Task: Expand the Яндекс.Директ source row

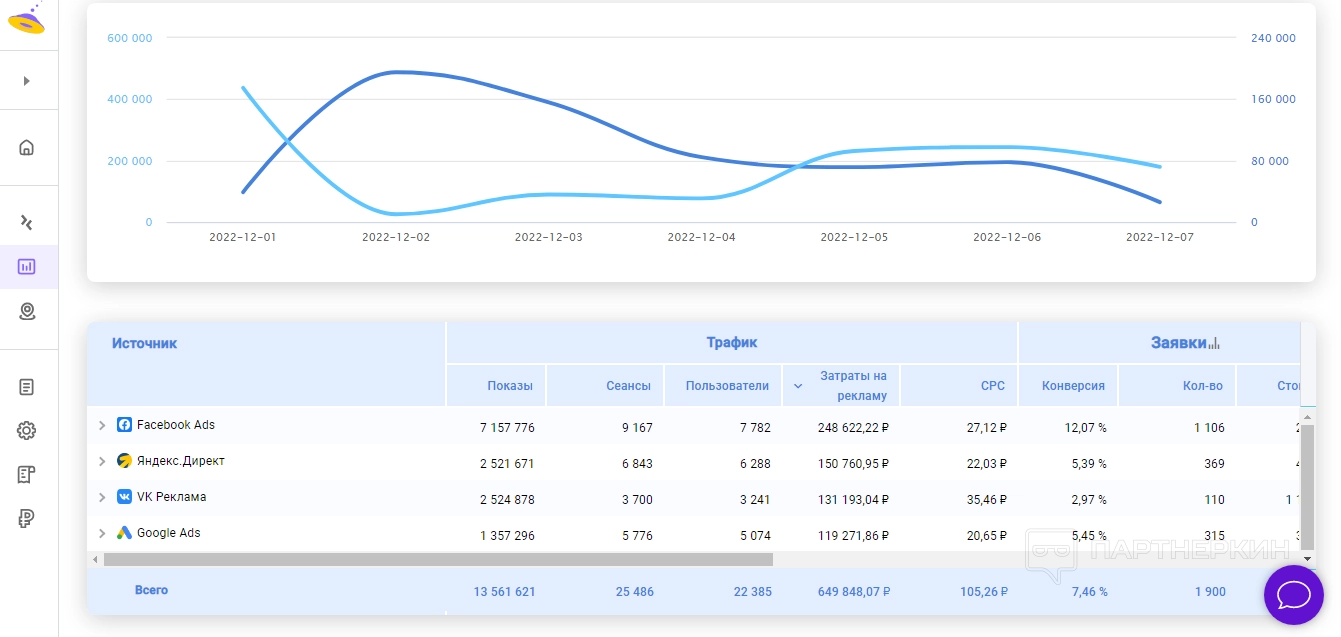Action: click(x=102, y=462)
